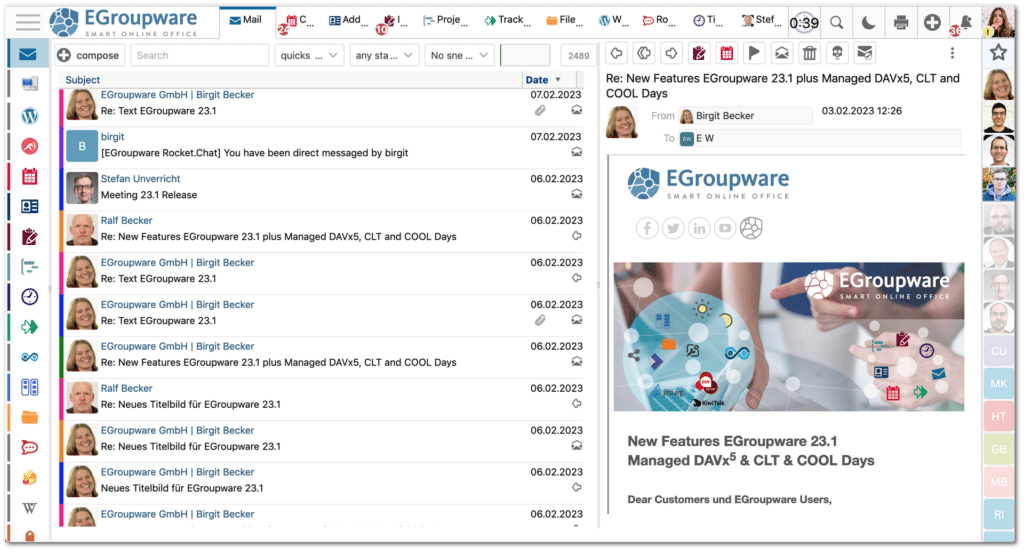Click the Facebook icon in email
1024x556 pixels.
(647, 228)
